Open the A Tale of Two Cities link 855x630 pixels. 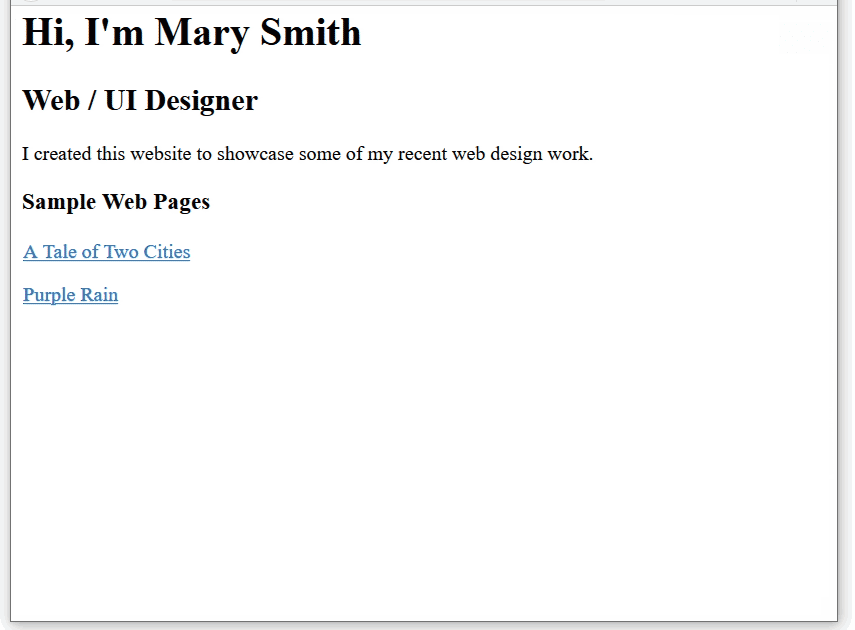(106, 252)
